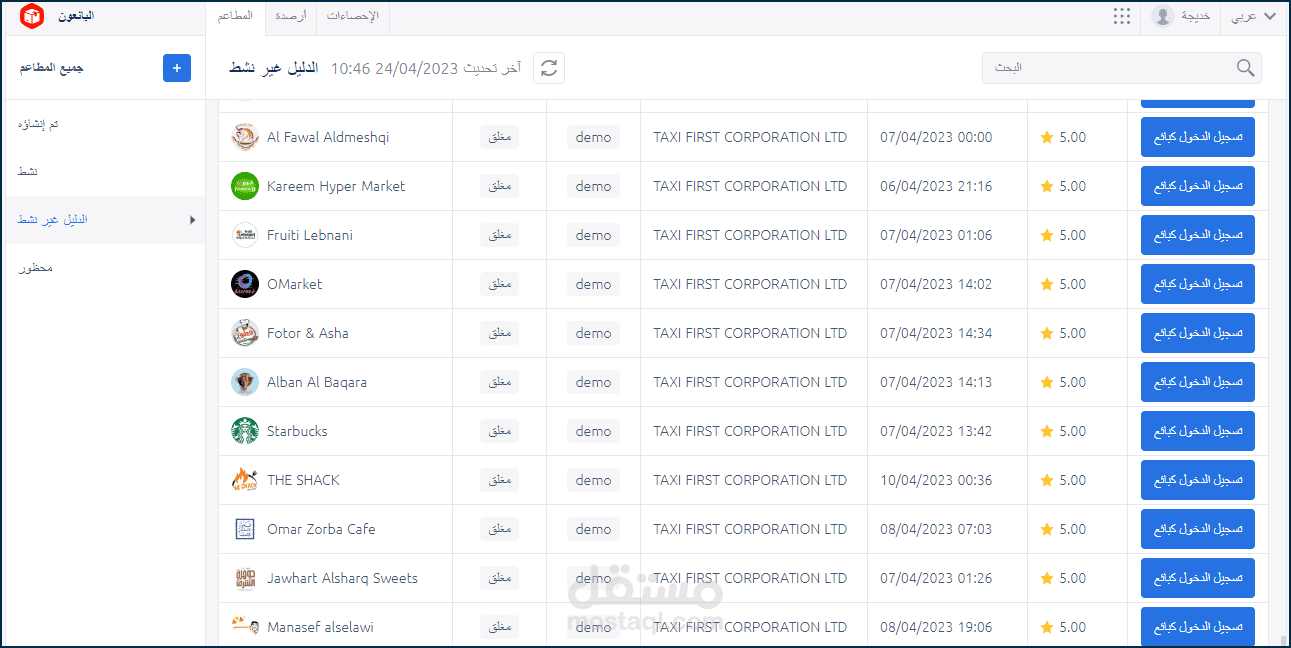Click the Jawhart Alsharq Sweets name

tap(342, 578)
